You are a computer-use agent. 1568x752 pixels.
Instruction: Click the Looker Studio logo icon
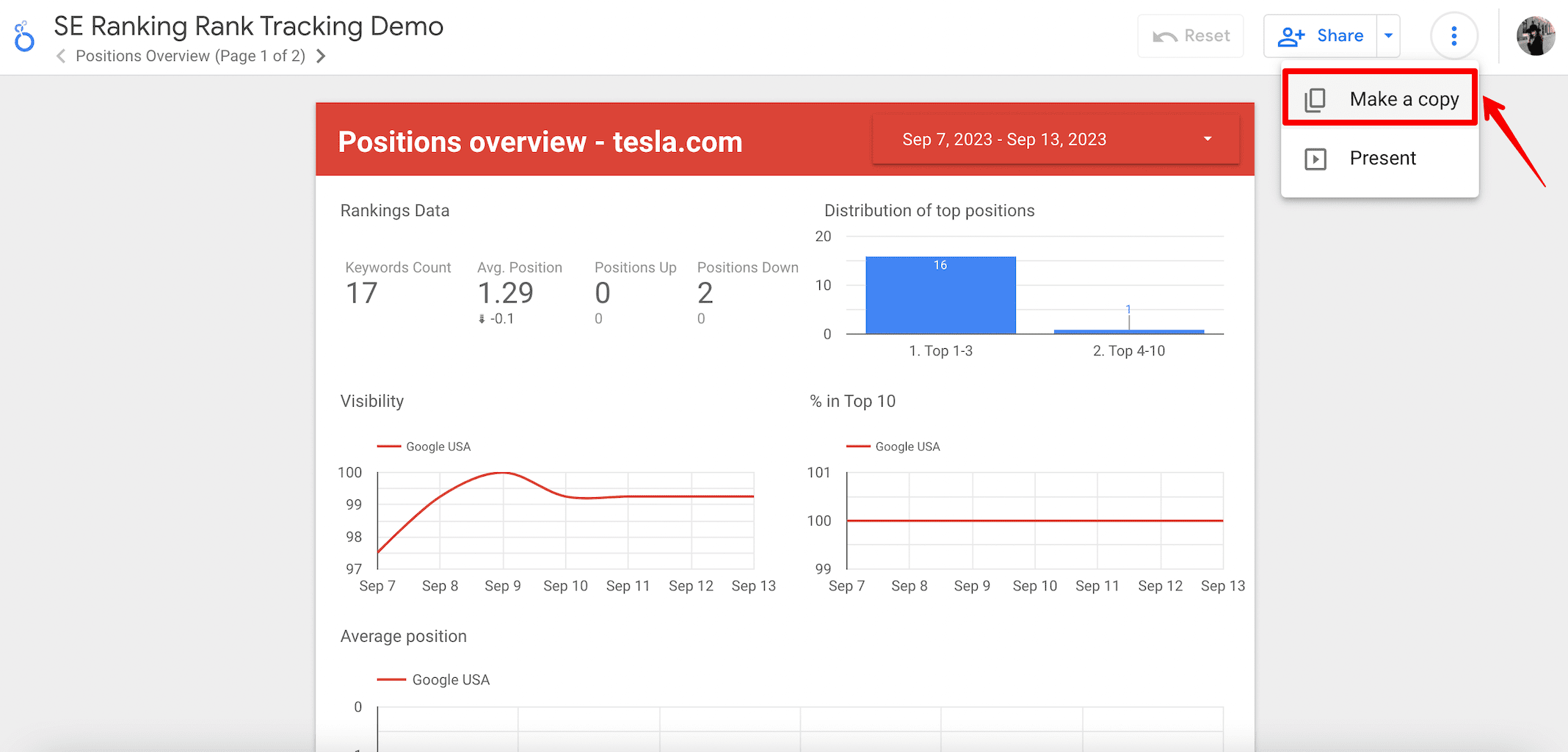[x=24, y=37]
